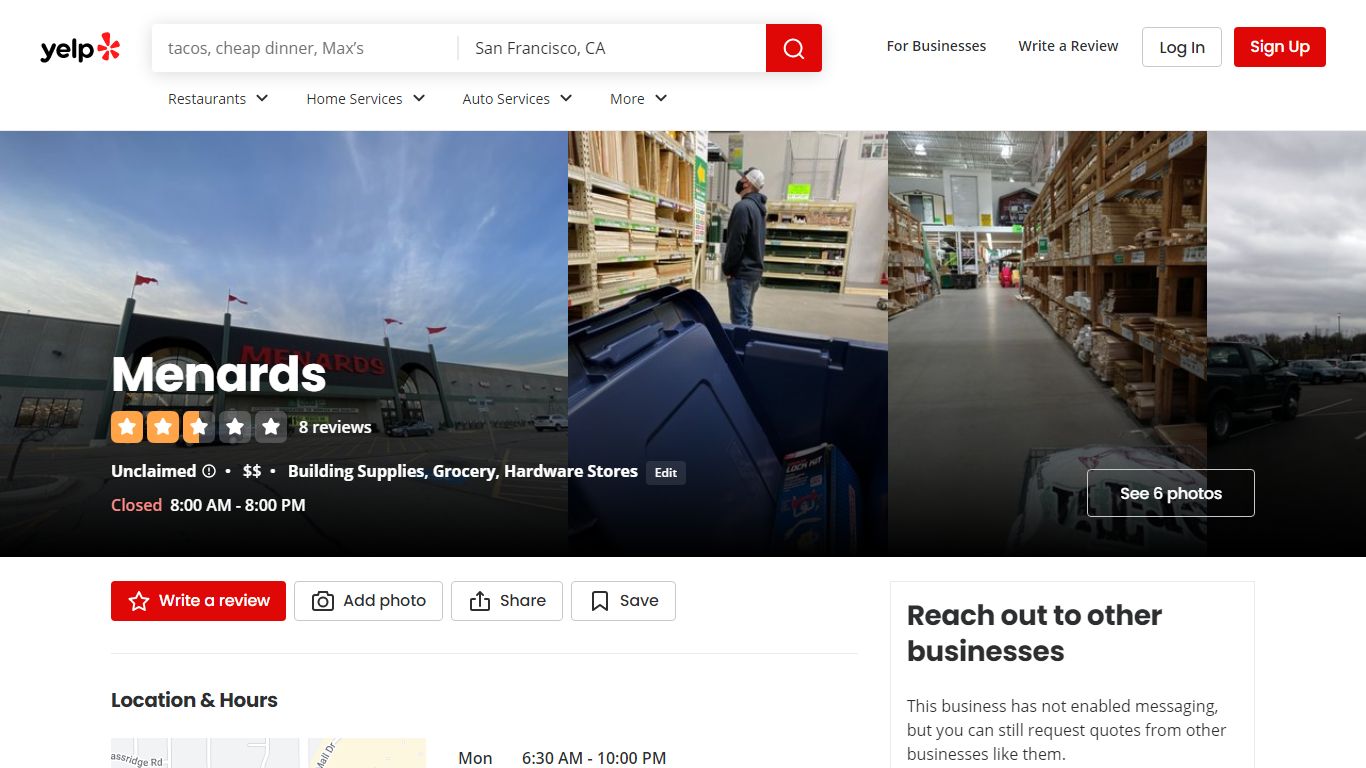Image resolution: width=1366 pixels, height=768 pixels.
Task: Open the Grocery category link
Action: point(464,471)
